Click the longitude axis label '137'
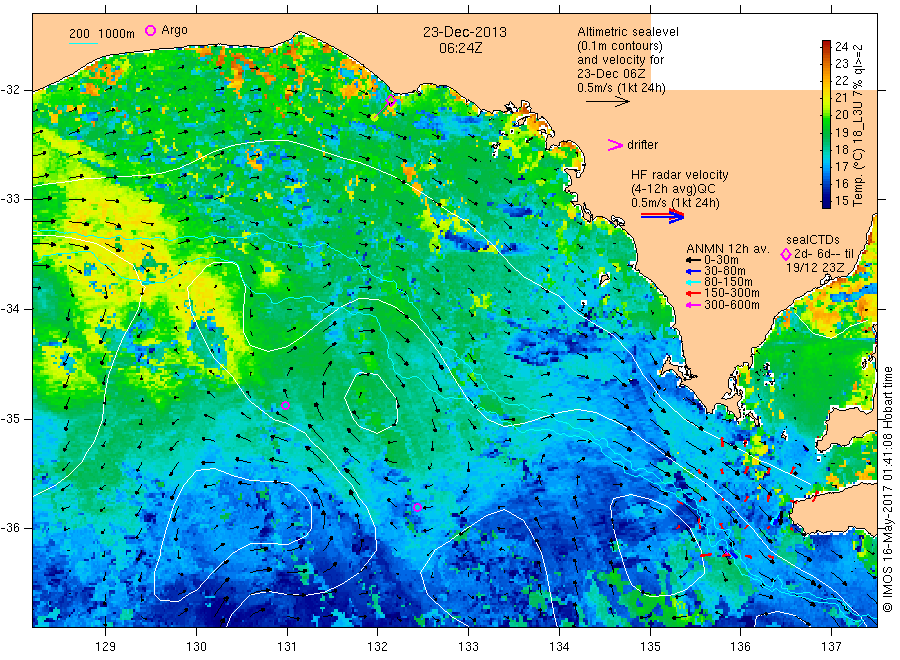Viewport: 900px width, 660px height. (831, 647)
